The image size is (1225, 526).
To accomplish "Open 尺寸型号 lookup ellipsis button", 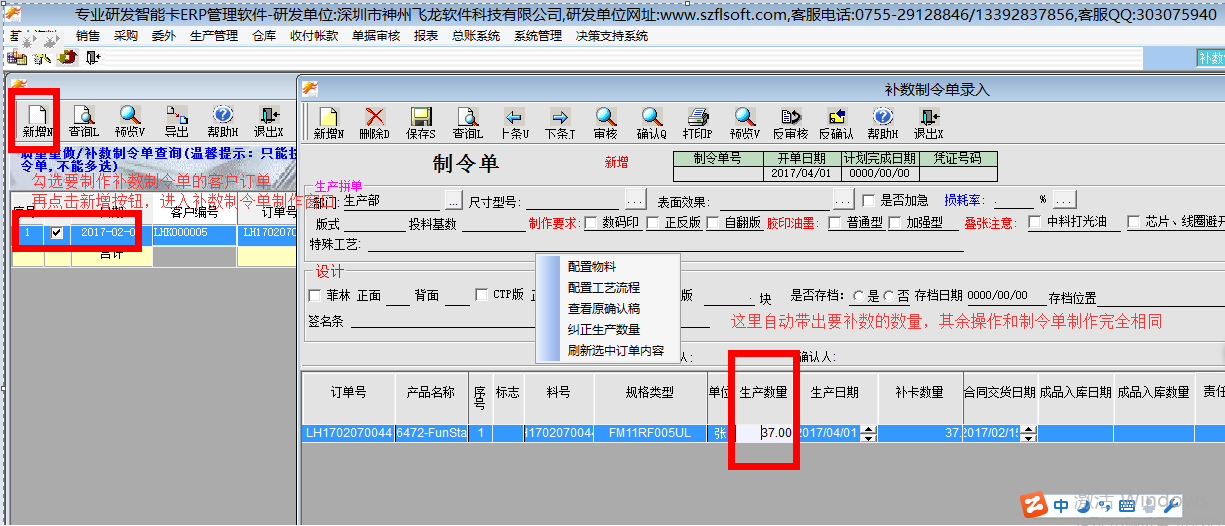I will click(x=635, y=199).
